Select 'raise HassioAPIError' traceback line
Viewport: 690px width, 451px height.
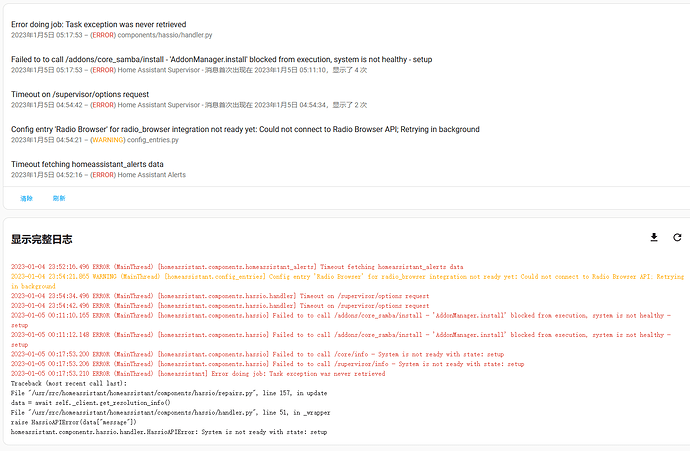pyautogui.click(x=74, y=422)
